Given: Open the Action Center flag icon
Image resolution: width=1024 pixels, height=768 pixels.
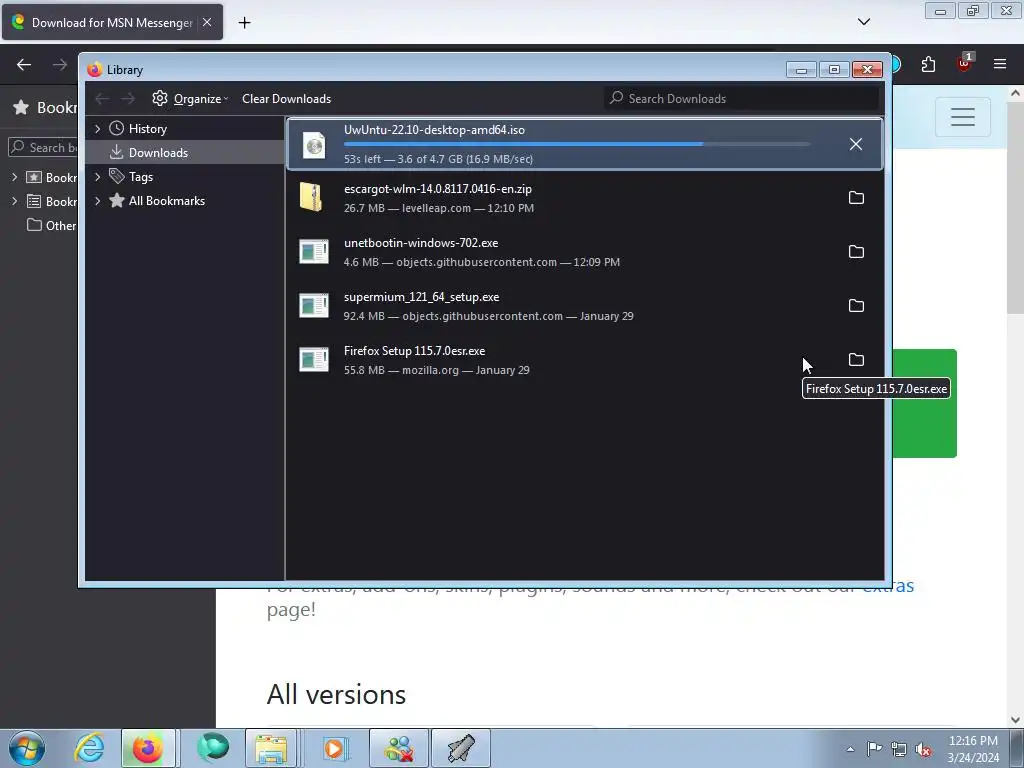Looking at the screenshot, I should [x=874, y=749].
